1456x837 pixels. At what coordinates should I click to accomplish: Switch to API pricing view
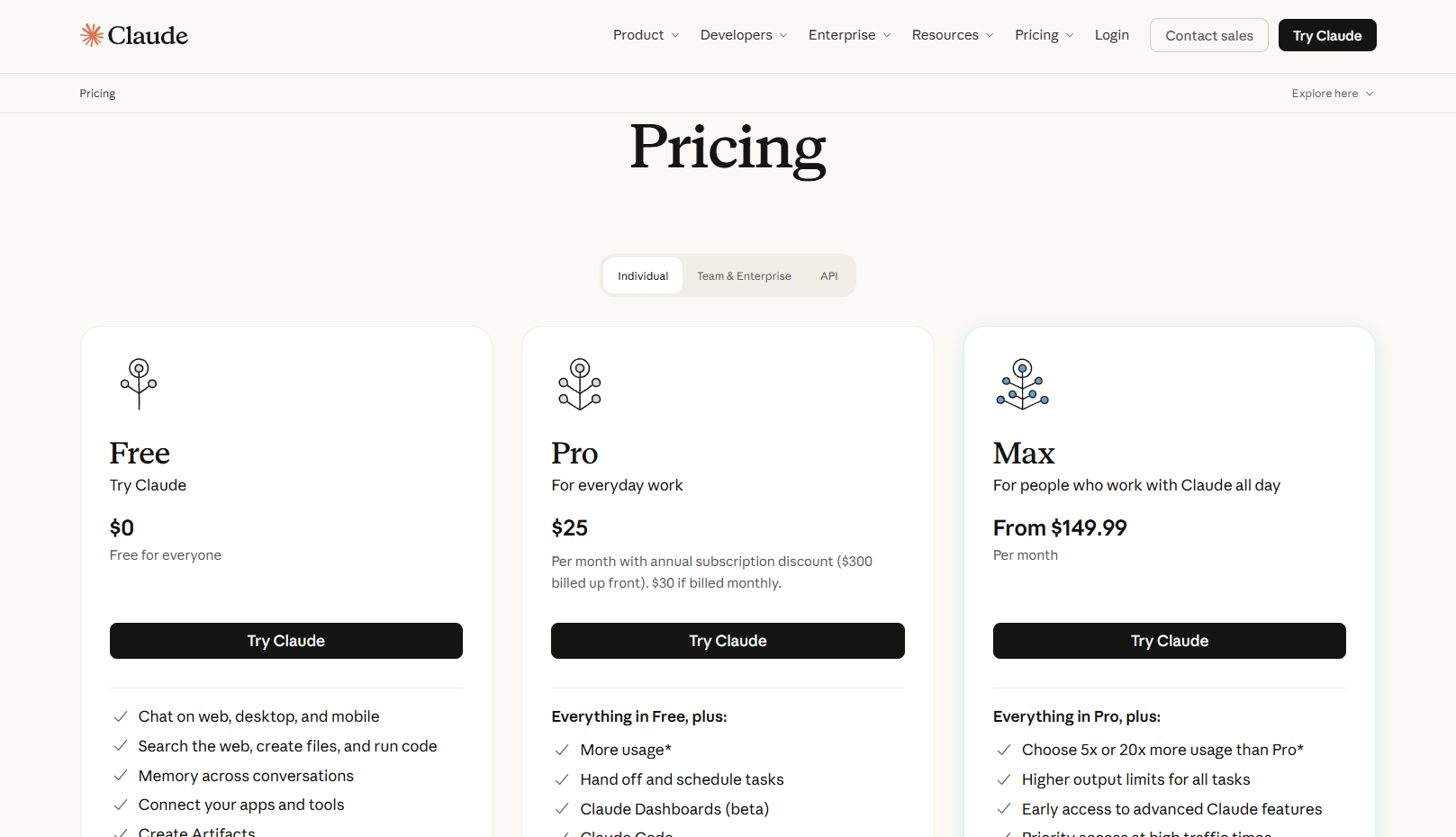(829, 275)
